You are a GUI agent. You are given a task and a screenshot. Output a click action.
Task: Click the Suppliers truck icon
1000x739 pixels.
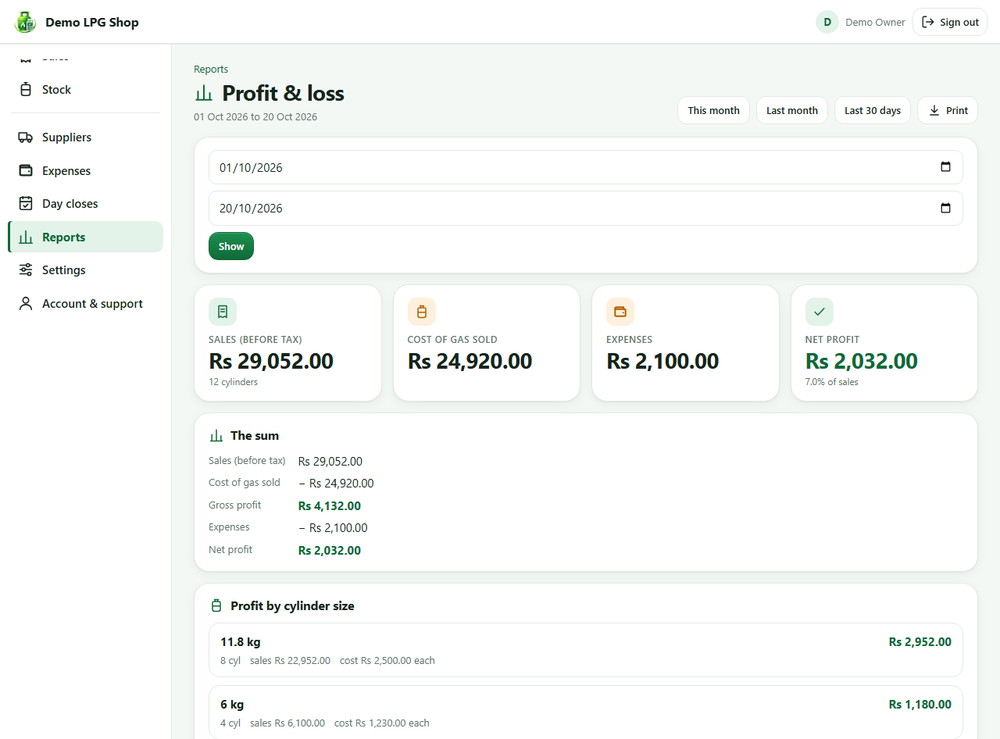click(x=26, y=137)
